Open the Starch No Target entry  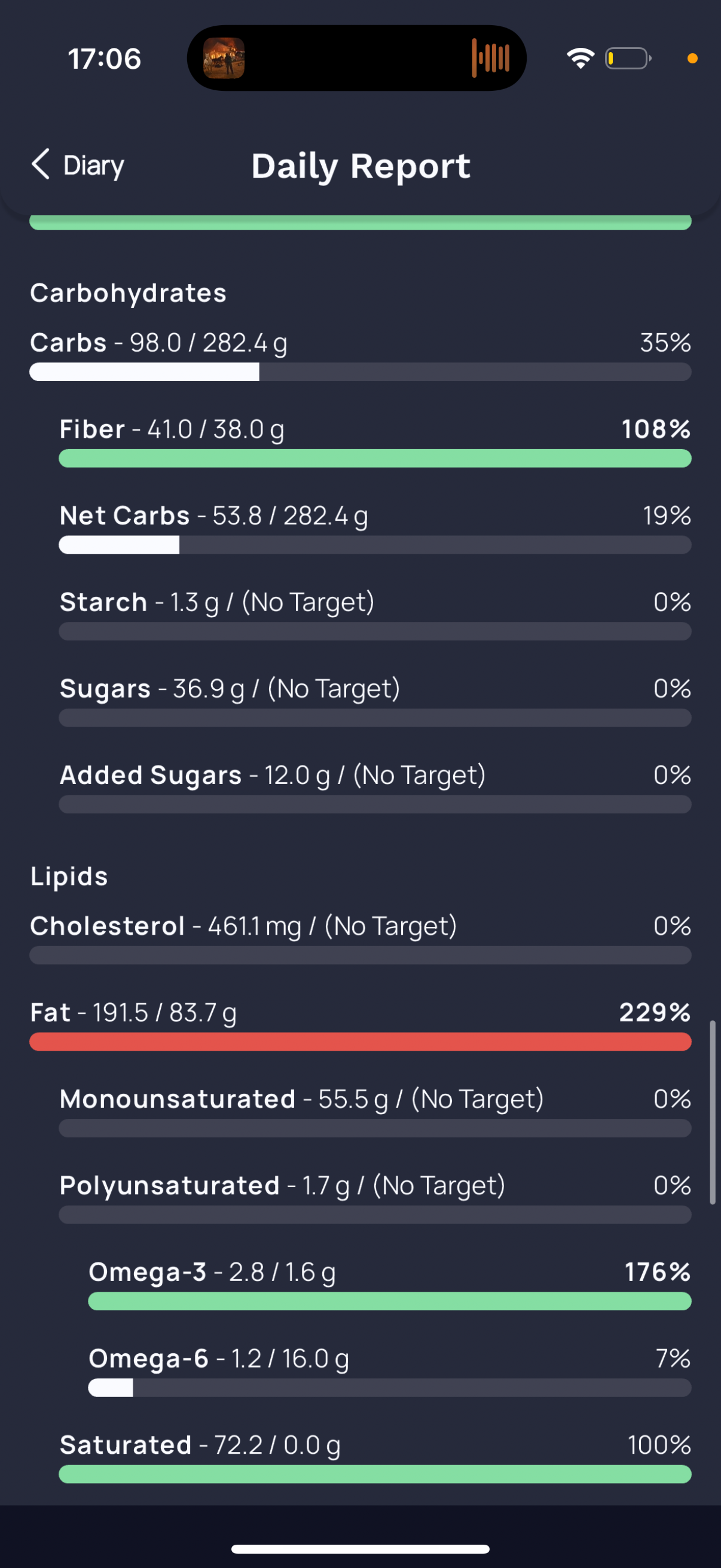[375, 614]
